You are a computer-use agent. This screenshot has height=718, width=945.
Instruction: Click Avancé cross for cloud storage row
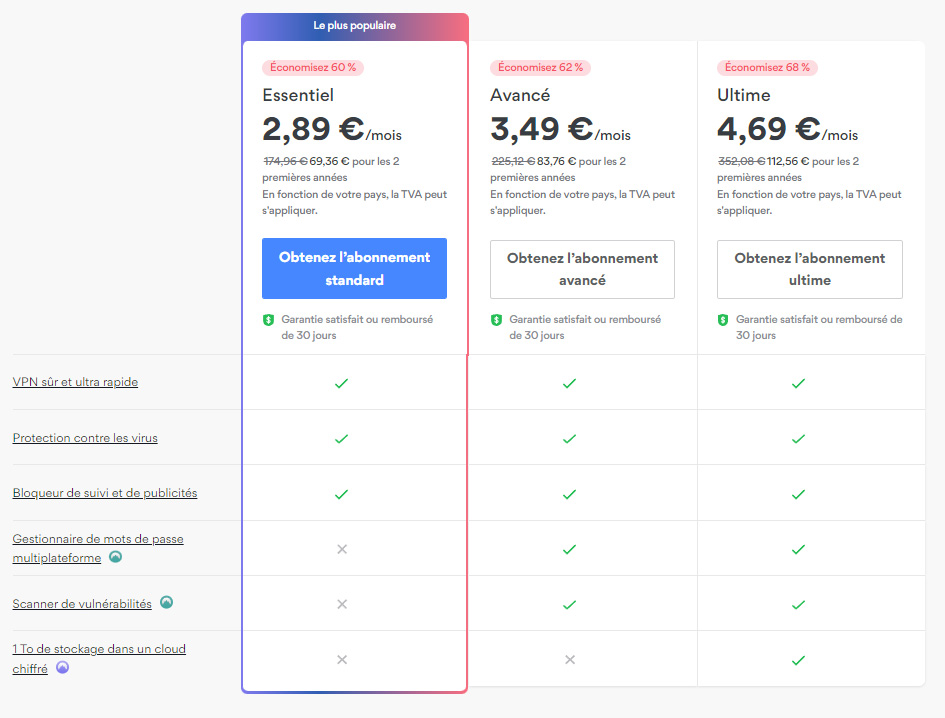click(x=570, y=660)
